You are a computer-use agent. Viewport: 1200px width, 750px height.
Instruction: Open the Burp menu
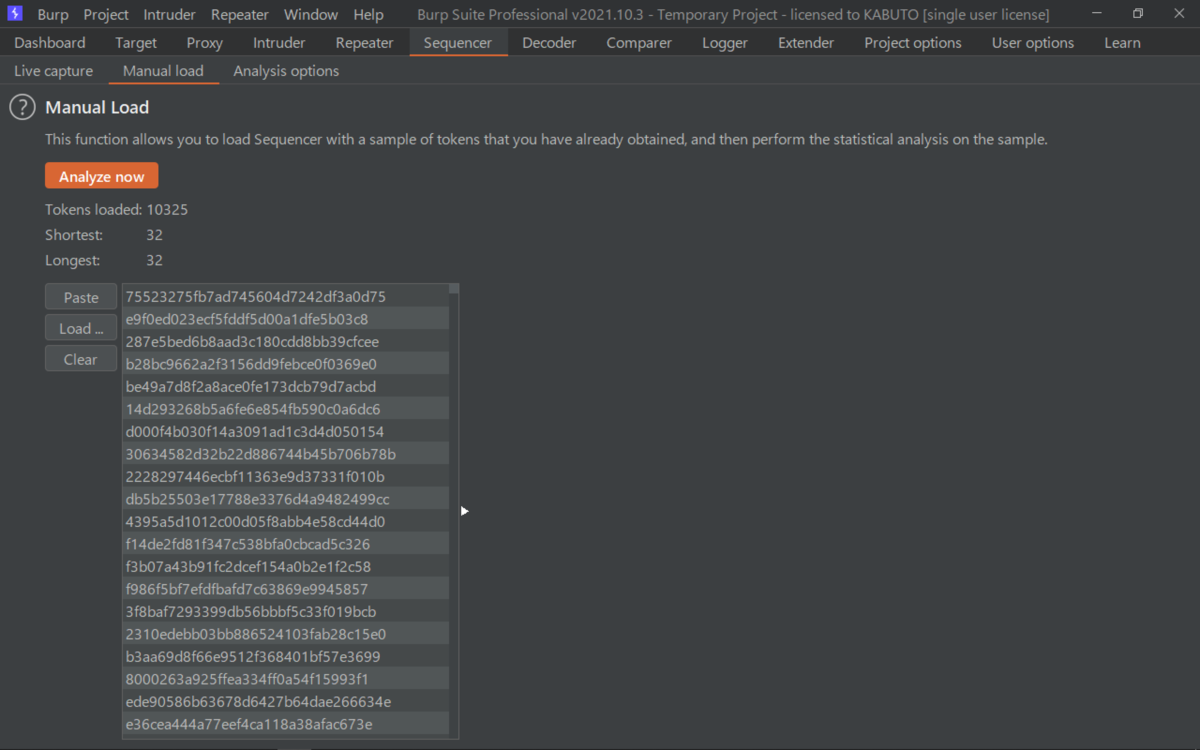(x=53, y=15)
